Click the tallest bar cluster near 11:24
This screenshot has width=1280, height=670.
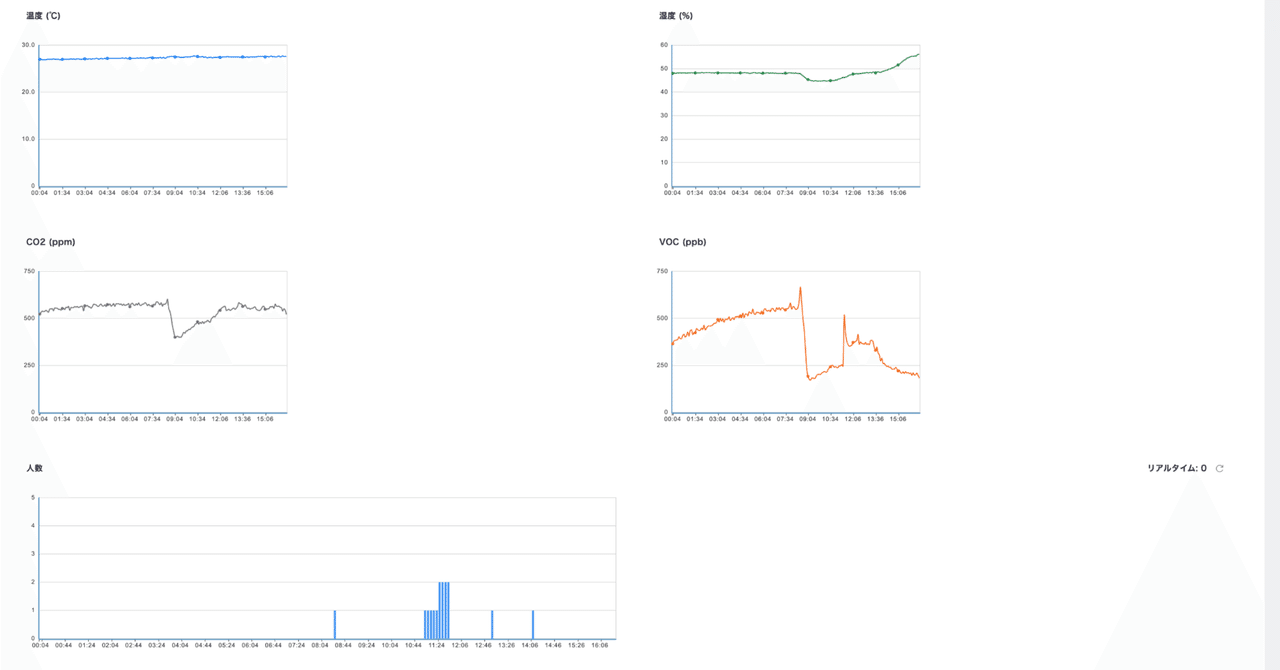point(444,610)
